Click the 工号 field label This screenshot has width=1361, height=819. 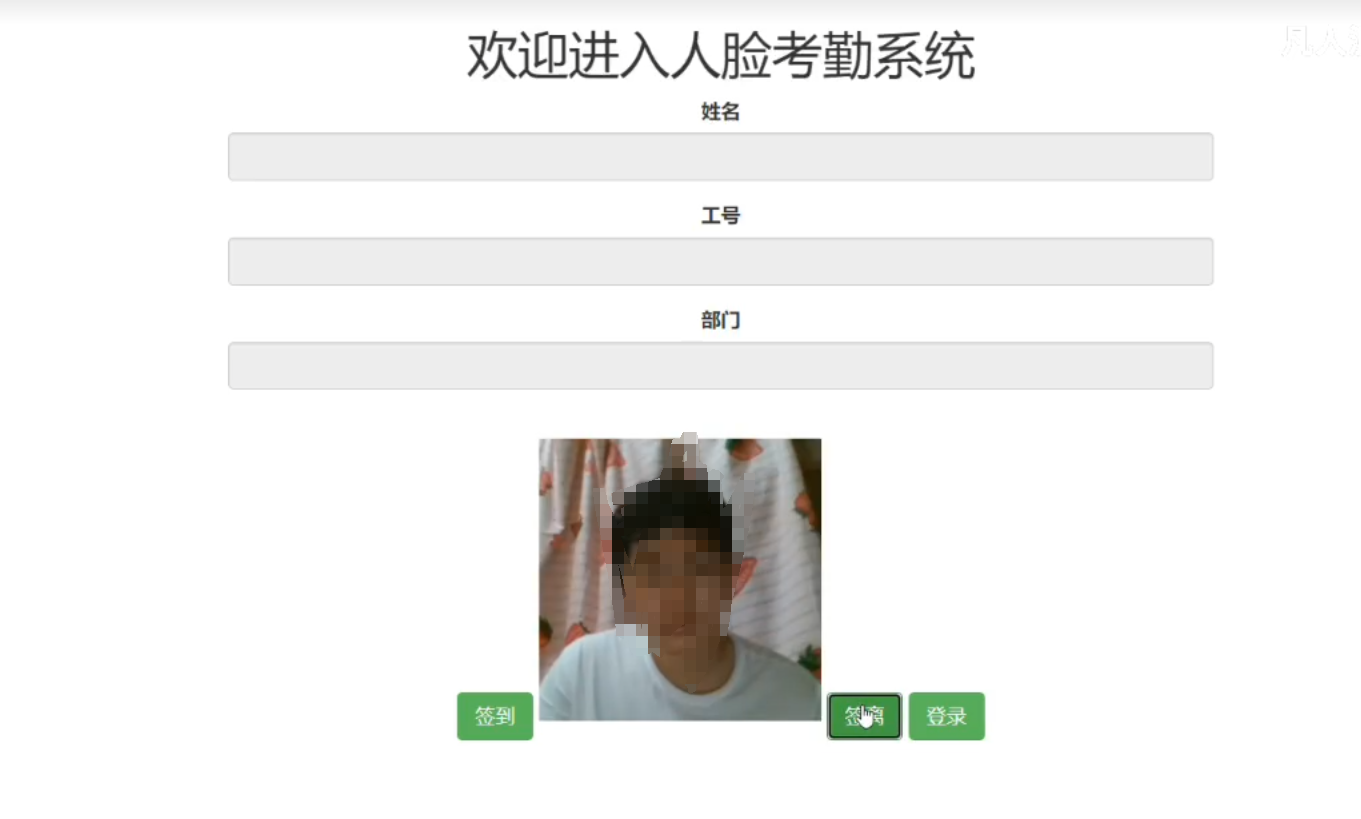tap(720, 216)
